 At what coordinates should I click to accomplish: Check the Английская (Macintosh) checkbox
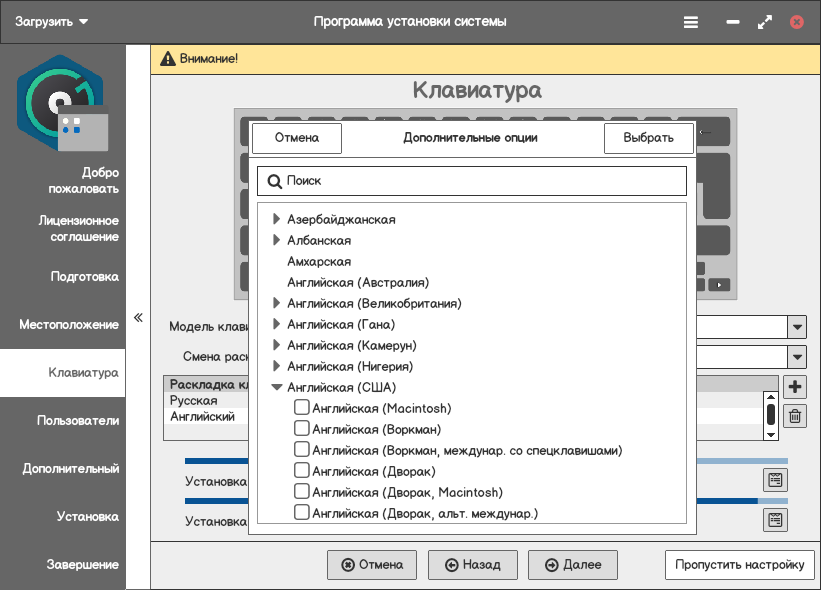pos(301,408)
